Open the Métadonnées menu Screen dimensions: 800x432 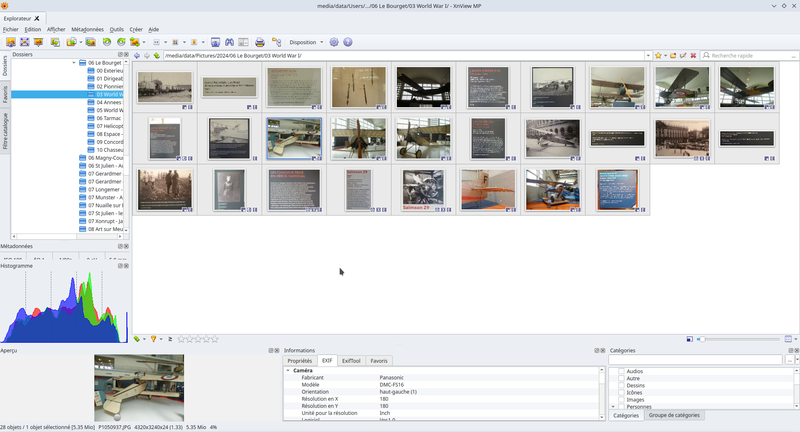click(87, 29)
